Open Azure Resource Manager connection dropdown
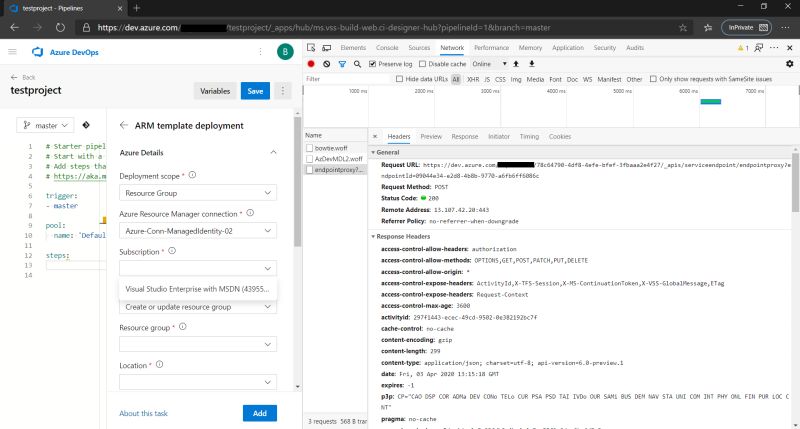Viewport: 800px width, 429px height. pyautogui.click(x=198, y=231)
